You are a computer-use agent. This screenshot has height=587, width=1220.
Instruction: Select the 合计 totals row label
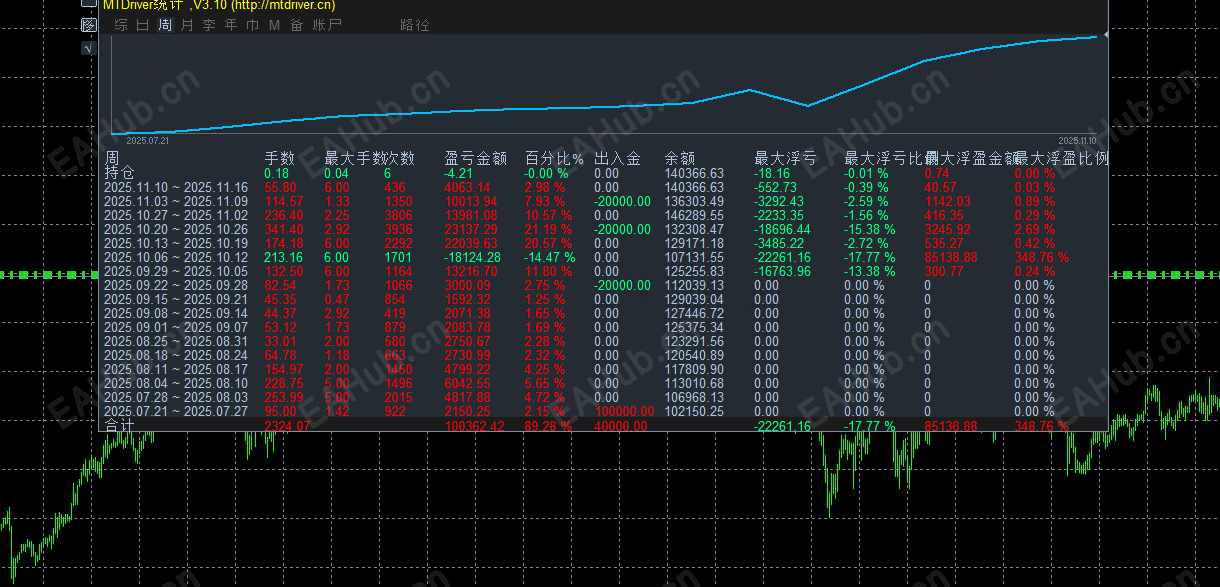tap(119, 425)
